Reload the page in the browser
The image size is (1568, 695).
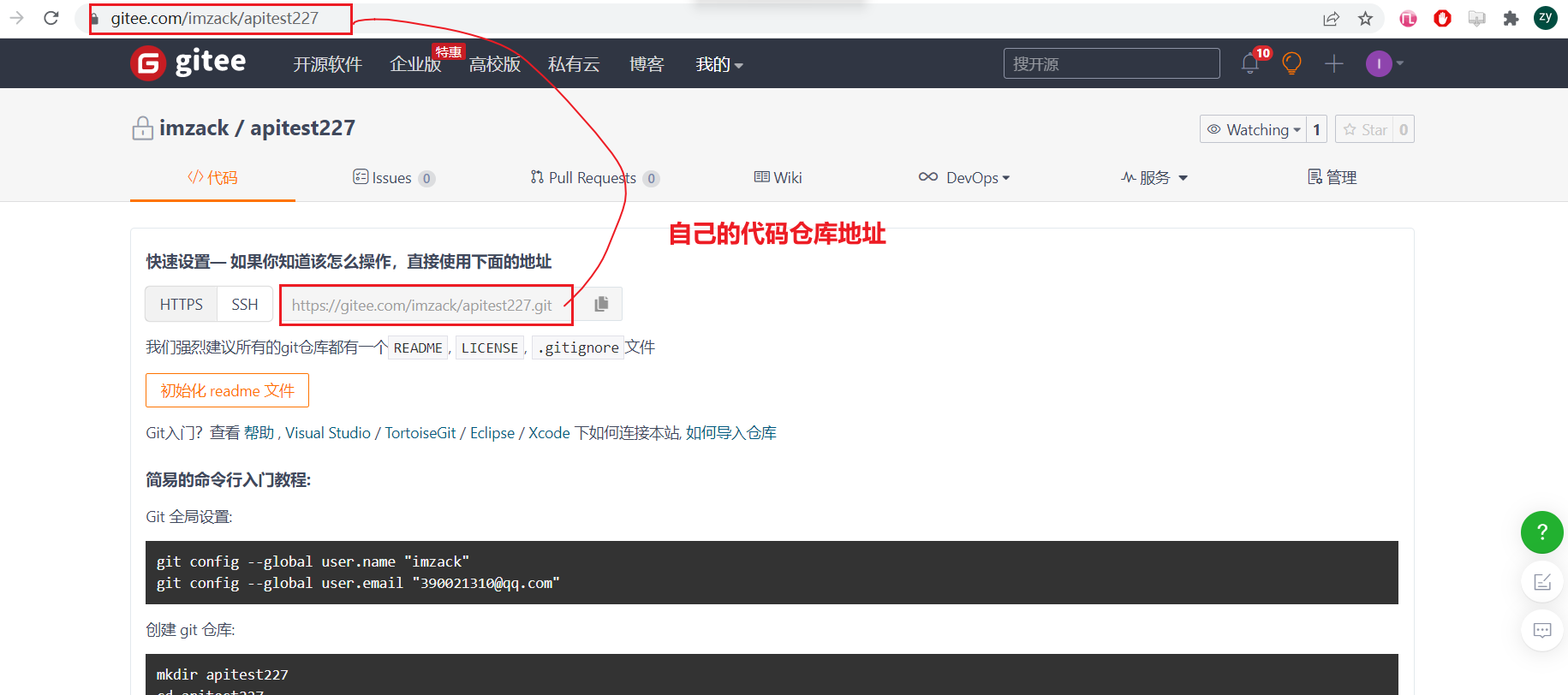[51, 18]
